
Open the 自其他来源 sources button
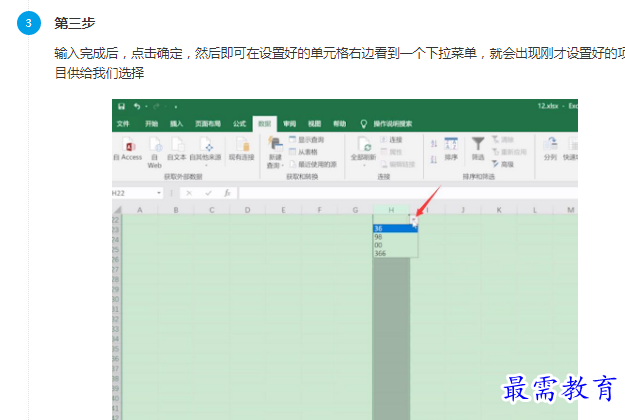tap(205, 151)
